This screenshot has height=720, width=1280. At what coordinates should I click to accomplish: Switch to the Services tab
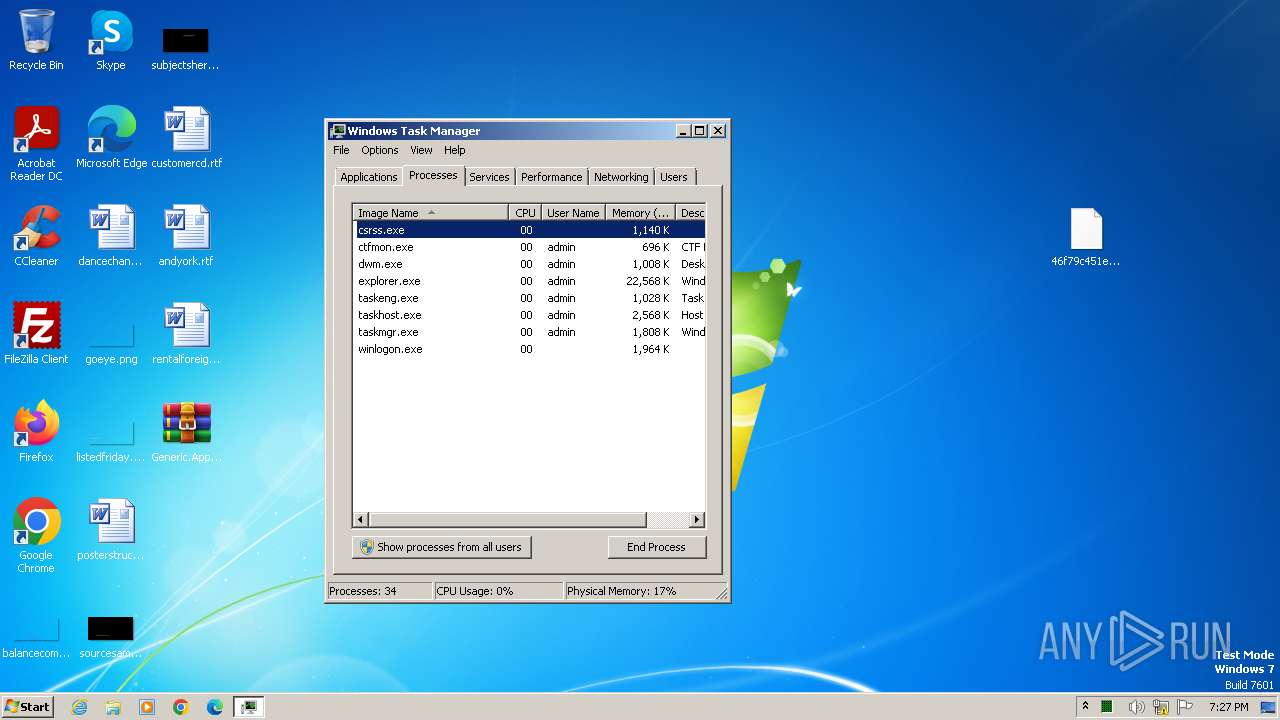click(x=489, y=177)
